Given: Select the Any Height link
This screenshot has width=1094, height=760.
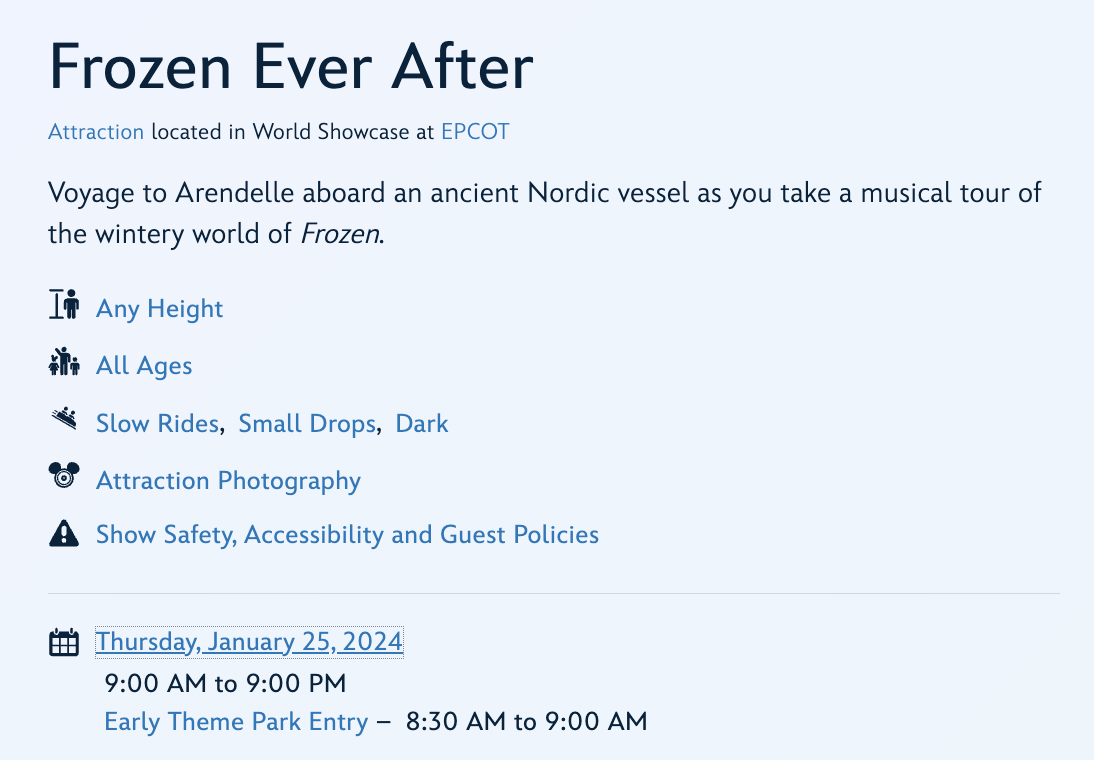Looking at the screenshot, I should tap(159, 309).
